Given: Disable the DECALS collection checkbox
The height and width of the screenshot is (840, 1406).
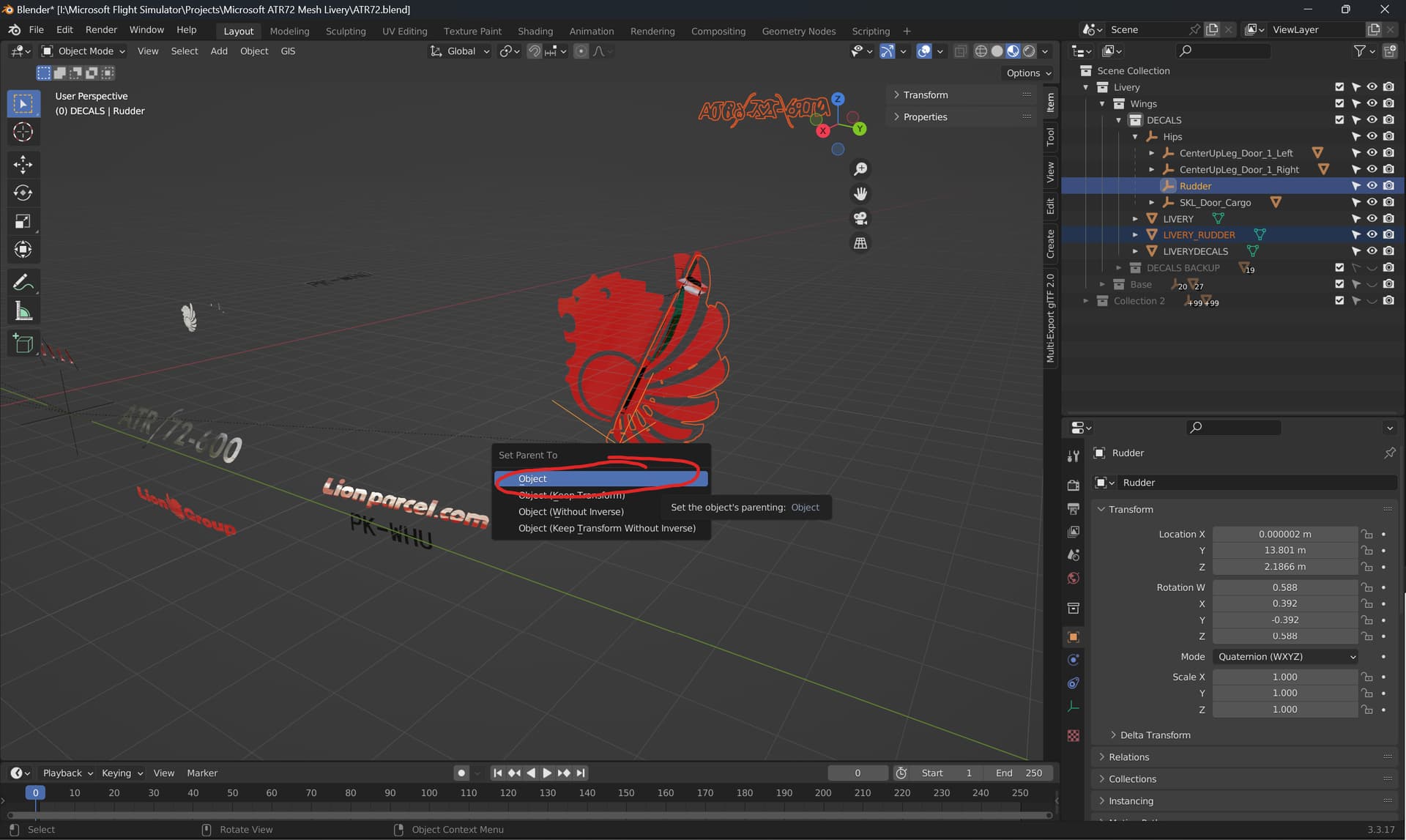Looking at the screenshot, I should (x=1339, y=119).
